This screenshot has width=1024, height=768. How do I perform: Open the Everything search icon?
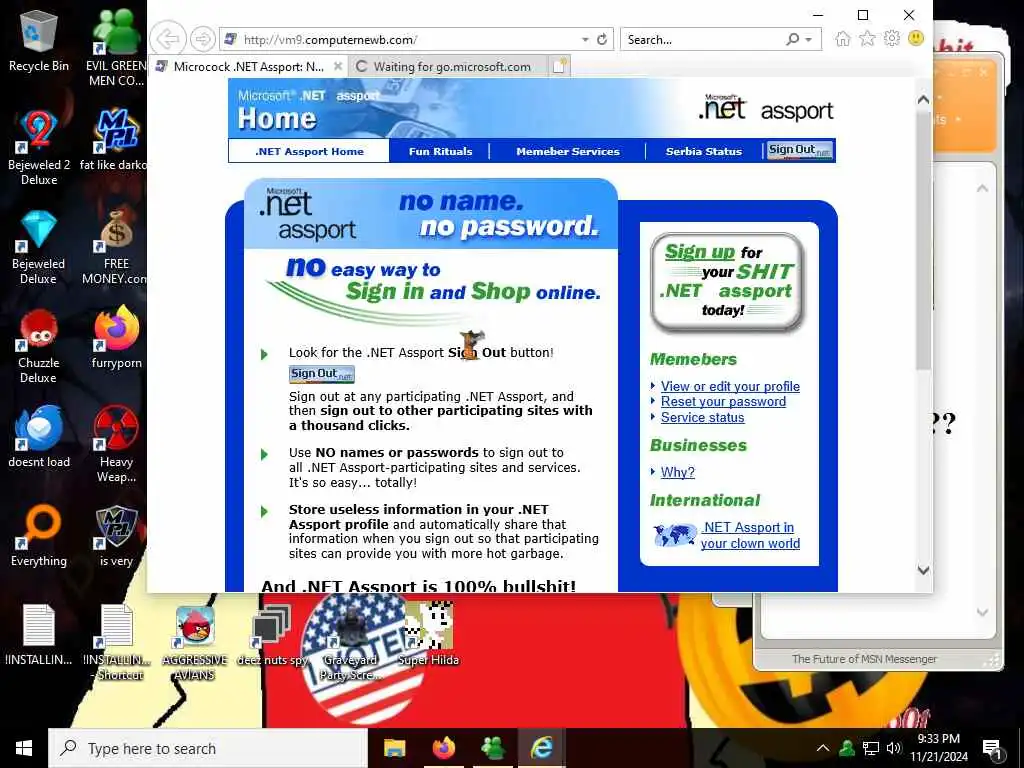coord(39,536)
